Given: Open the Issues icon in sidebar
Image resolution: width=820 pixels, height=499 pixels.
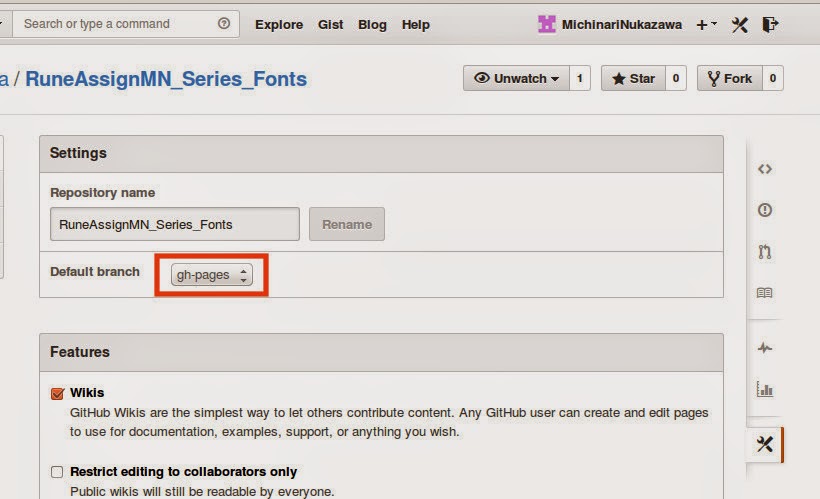Looking at the screenshot, I should [x=765, y=210].
